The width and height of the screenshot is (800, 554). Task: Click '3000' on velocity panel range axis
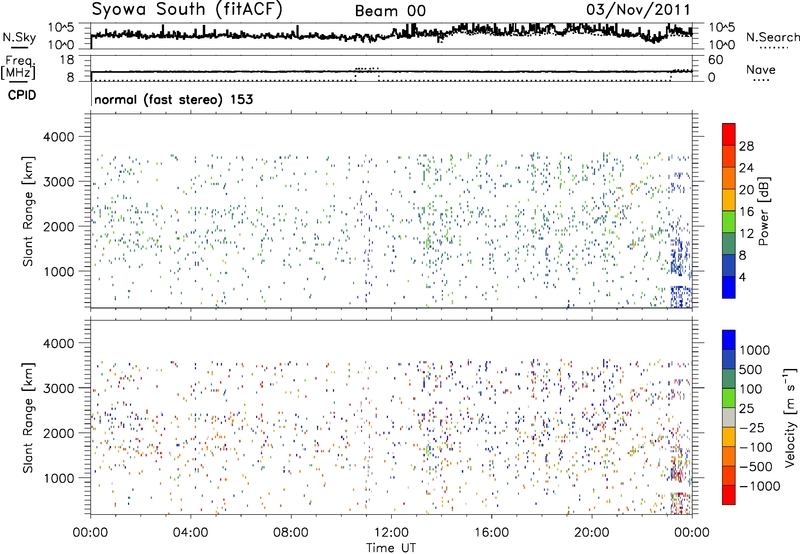click(x=58, y=388)
